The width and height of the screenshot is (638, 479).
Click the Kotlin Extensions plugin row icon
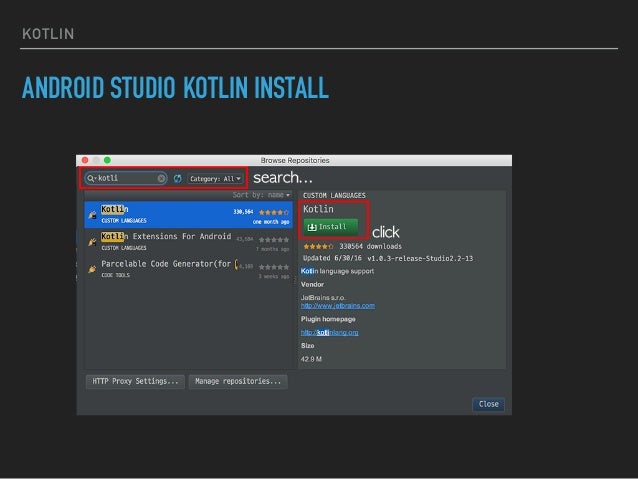(x=92, y=241)
